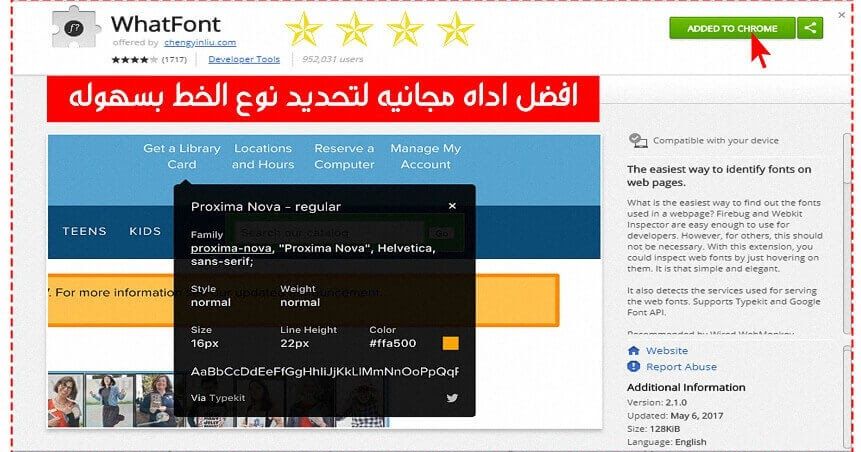The height and width of the screenshot is (452, 861).
Task: Click the Additional Information heading
Action: pyautogui.click(x=686, y=387)
